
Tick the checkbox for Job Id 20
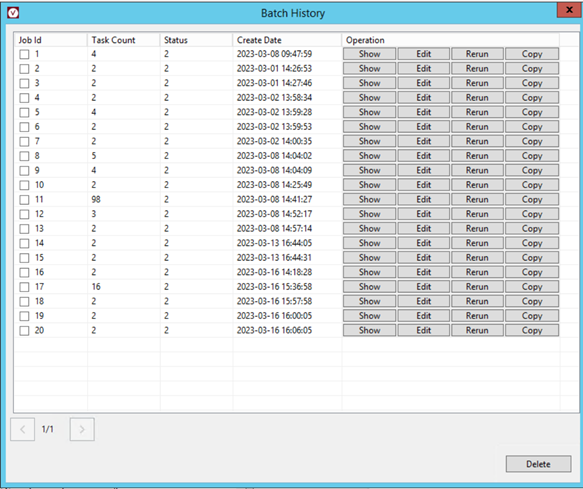[x=24, y=331]
